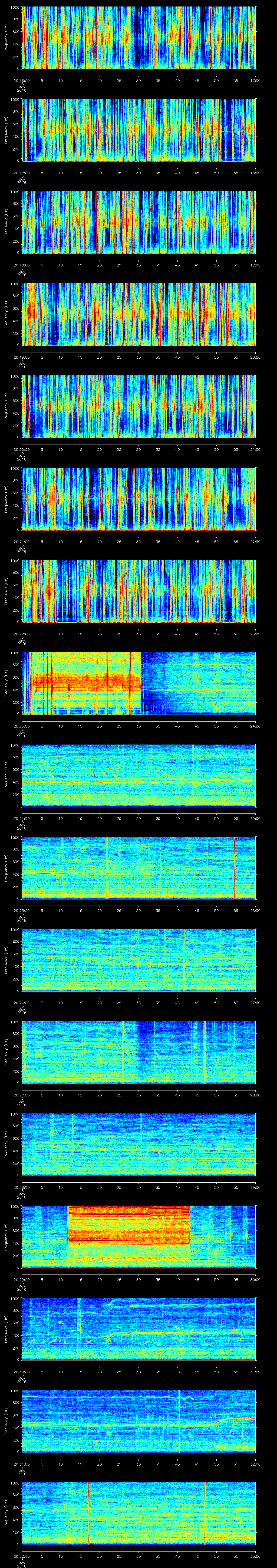
Task: Click the 30:00 end time label
Action: pyautogui.click(x=256, y=1279)
